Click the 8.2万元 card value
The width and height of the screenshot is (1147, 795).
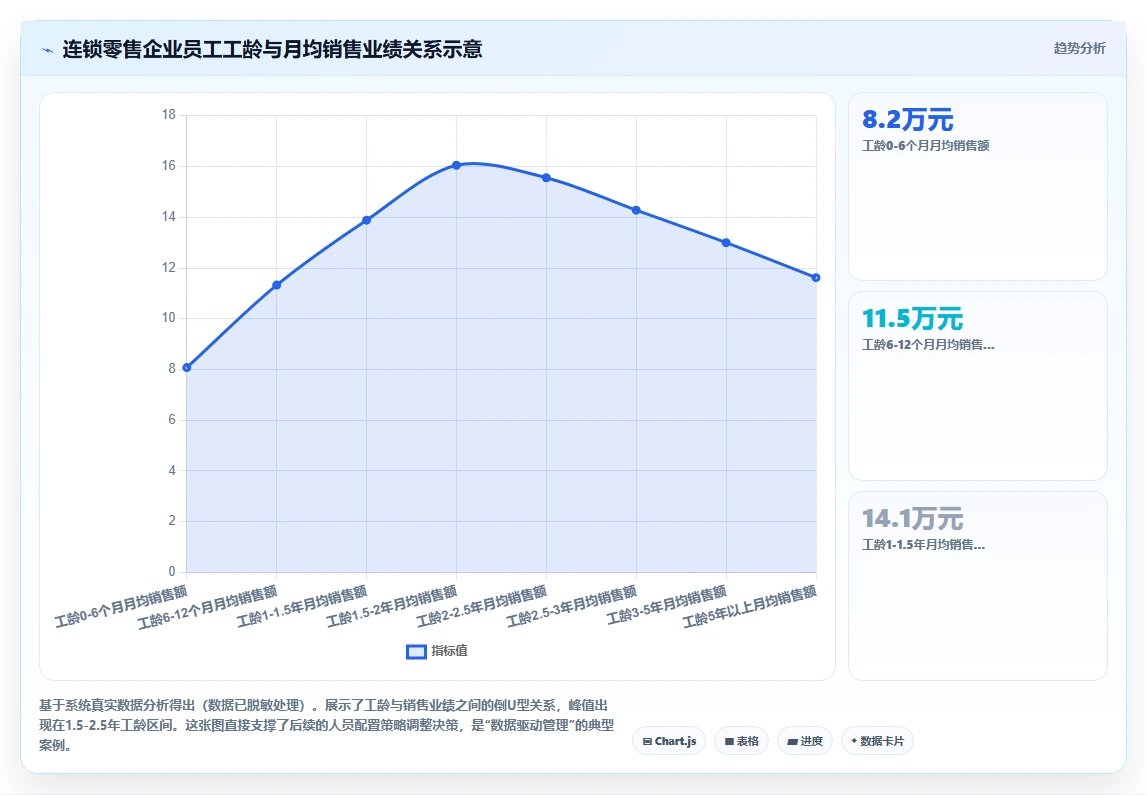point(908,119)
